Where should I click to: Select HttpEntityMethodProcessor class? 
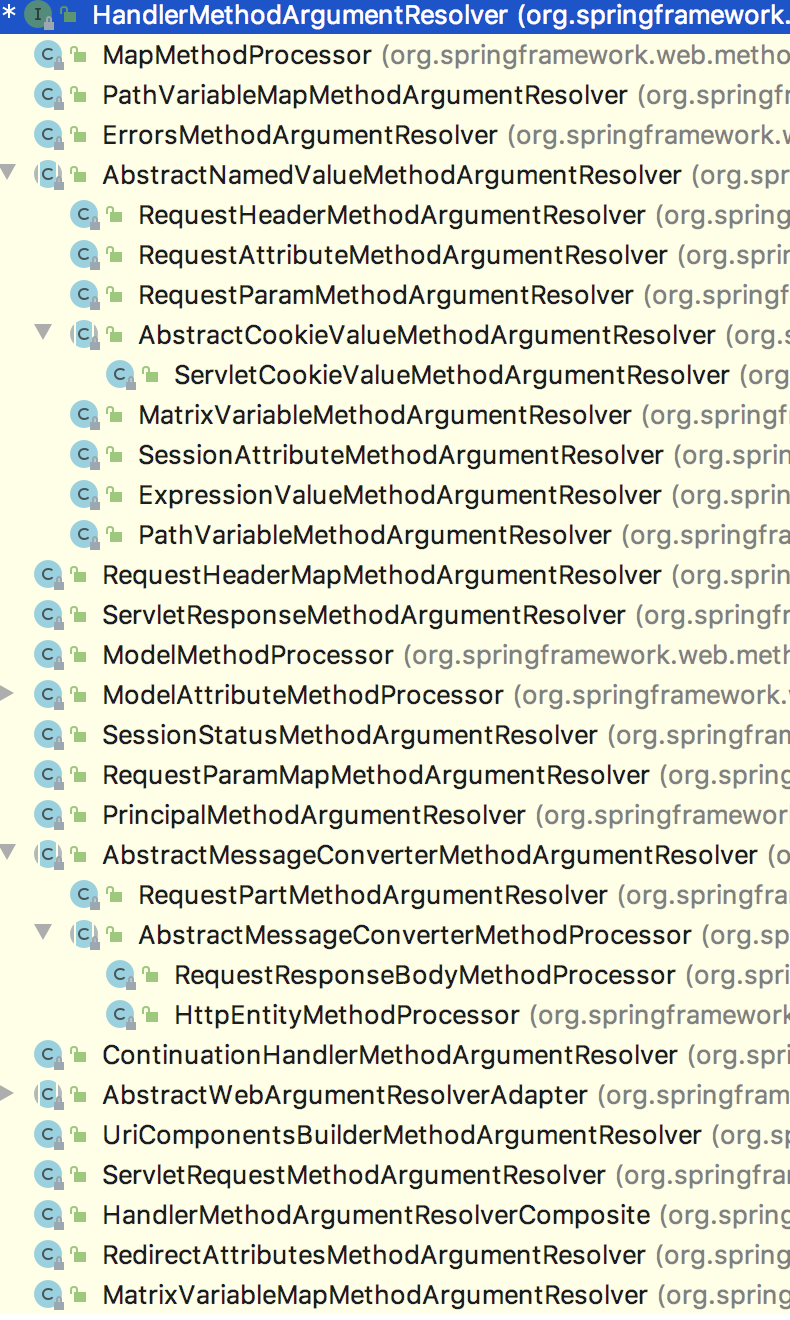coord(347,1015)
